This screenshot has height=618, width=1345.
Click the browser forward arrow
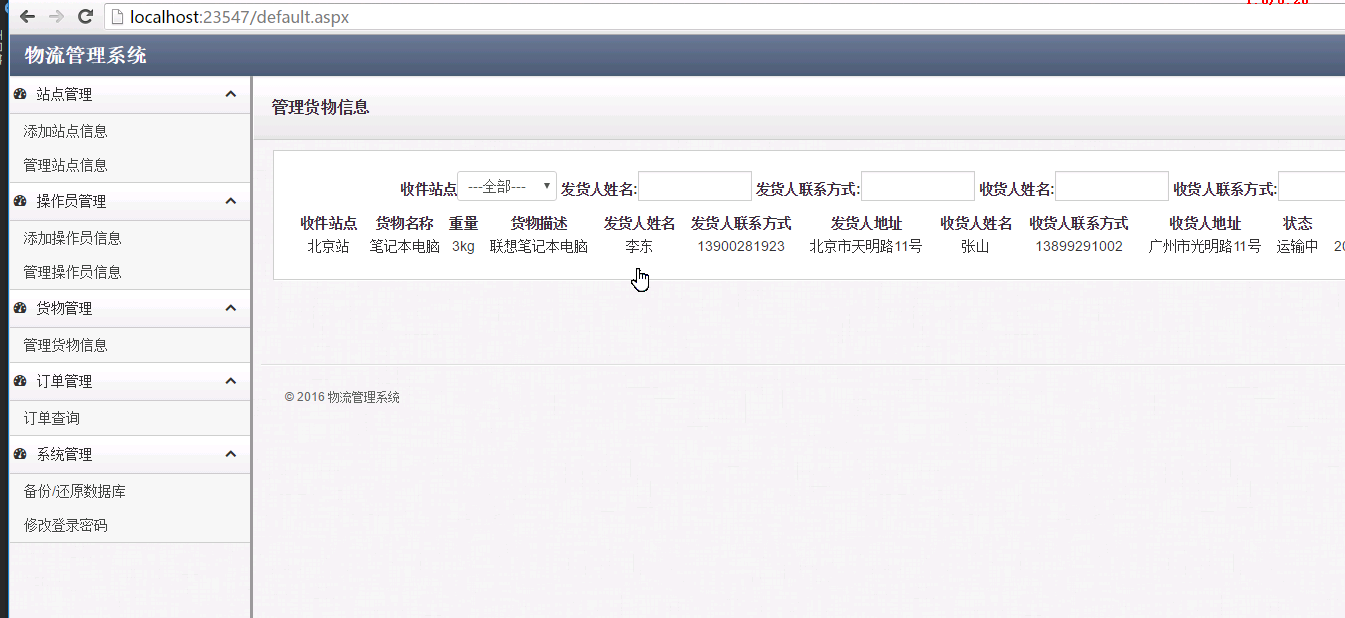pyautogui.click(x=56, y=17)
